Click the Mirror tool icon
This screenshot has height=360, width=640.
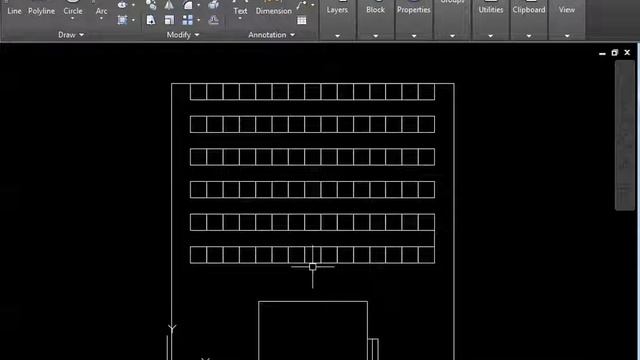tap(169, 5)
